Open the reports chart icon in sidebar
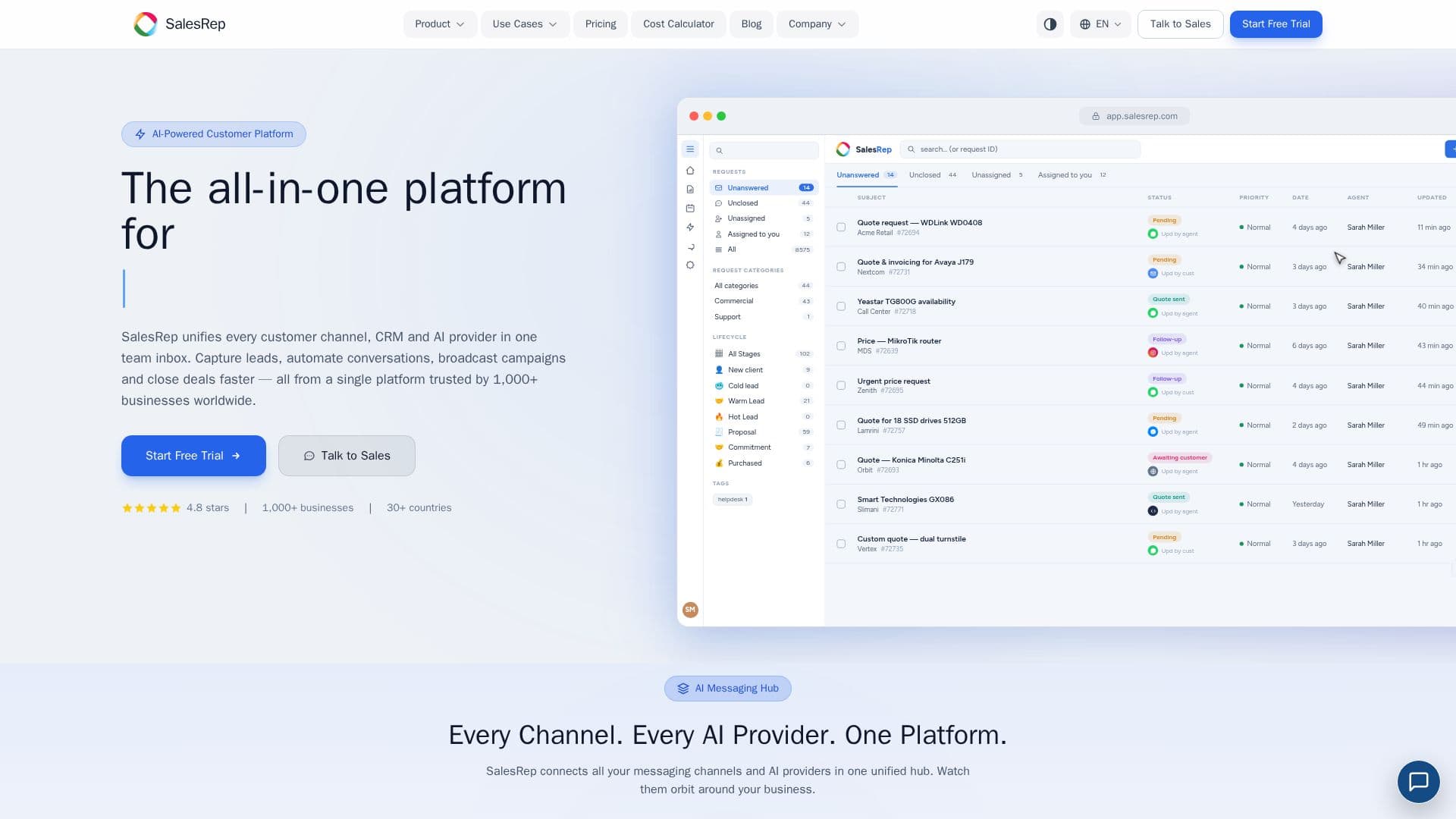 (690, 190)
